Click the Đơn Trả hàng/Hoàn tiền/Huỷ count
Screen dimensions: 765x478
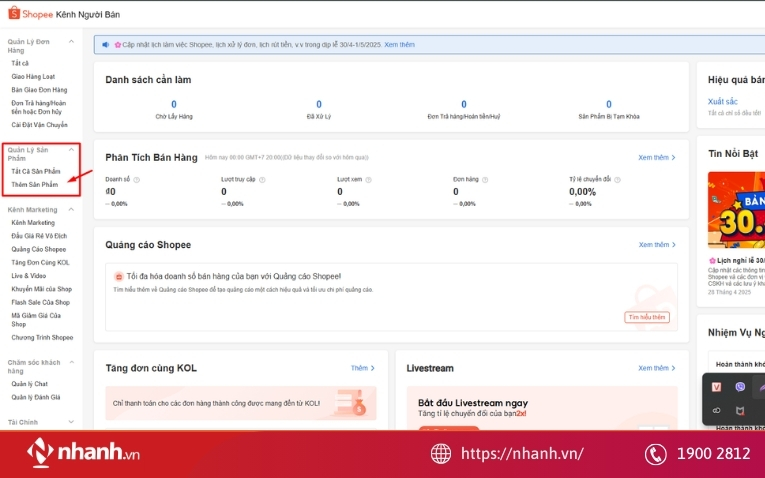(x=464, y=104)
